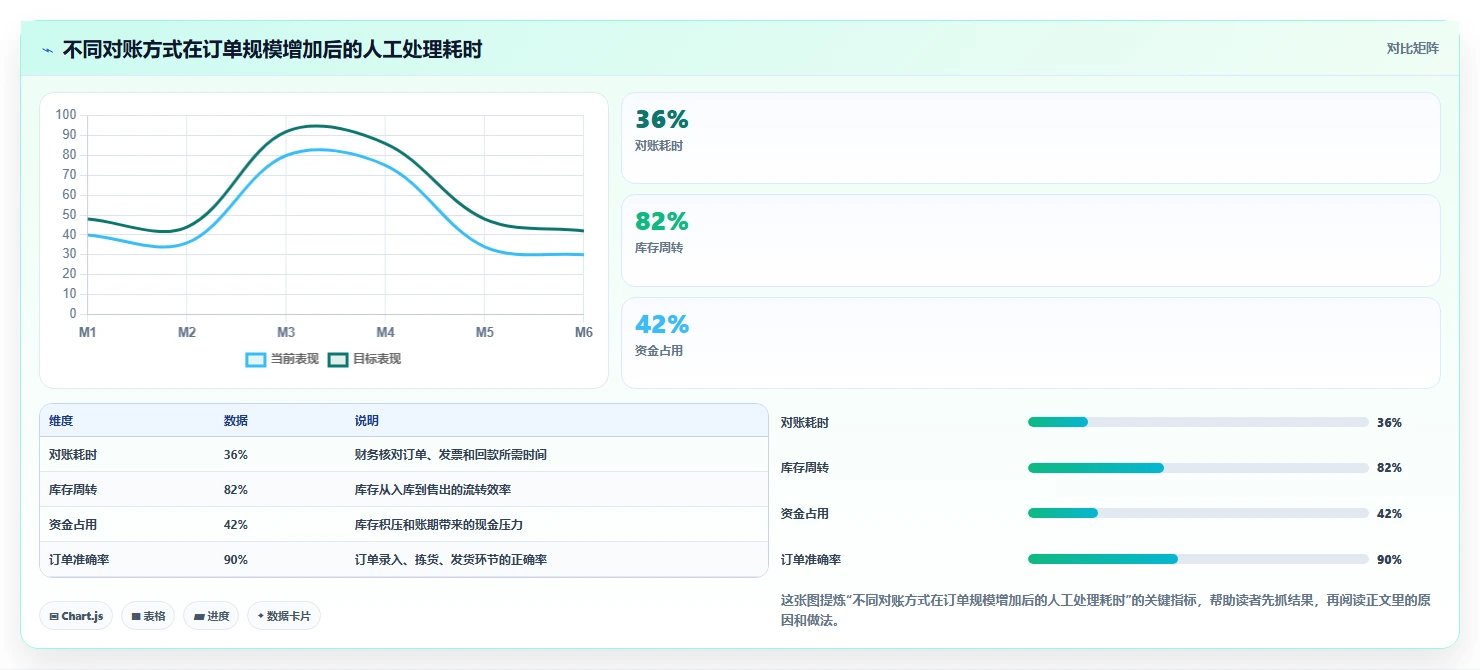Click the 说明 column header
This screenshot has height=670, width=1480.
367,421
